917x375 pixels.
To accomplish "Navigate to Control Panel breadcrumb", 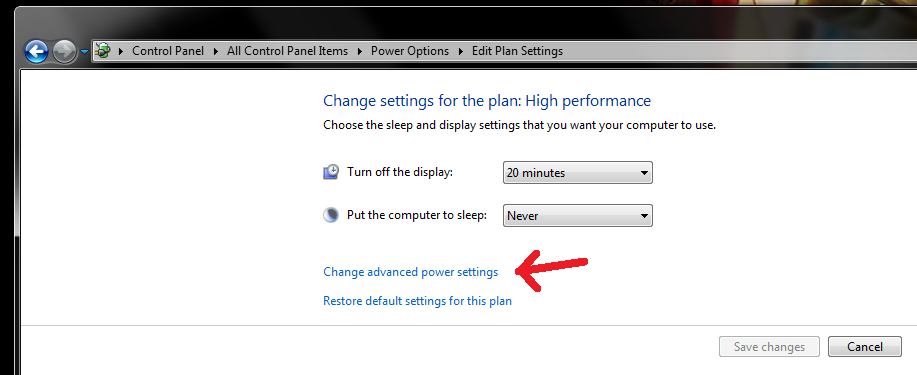I will (x=168, y=51).
